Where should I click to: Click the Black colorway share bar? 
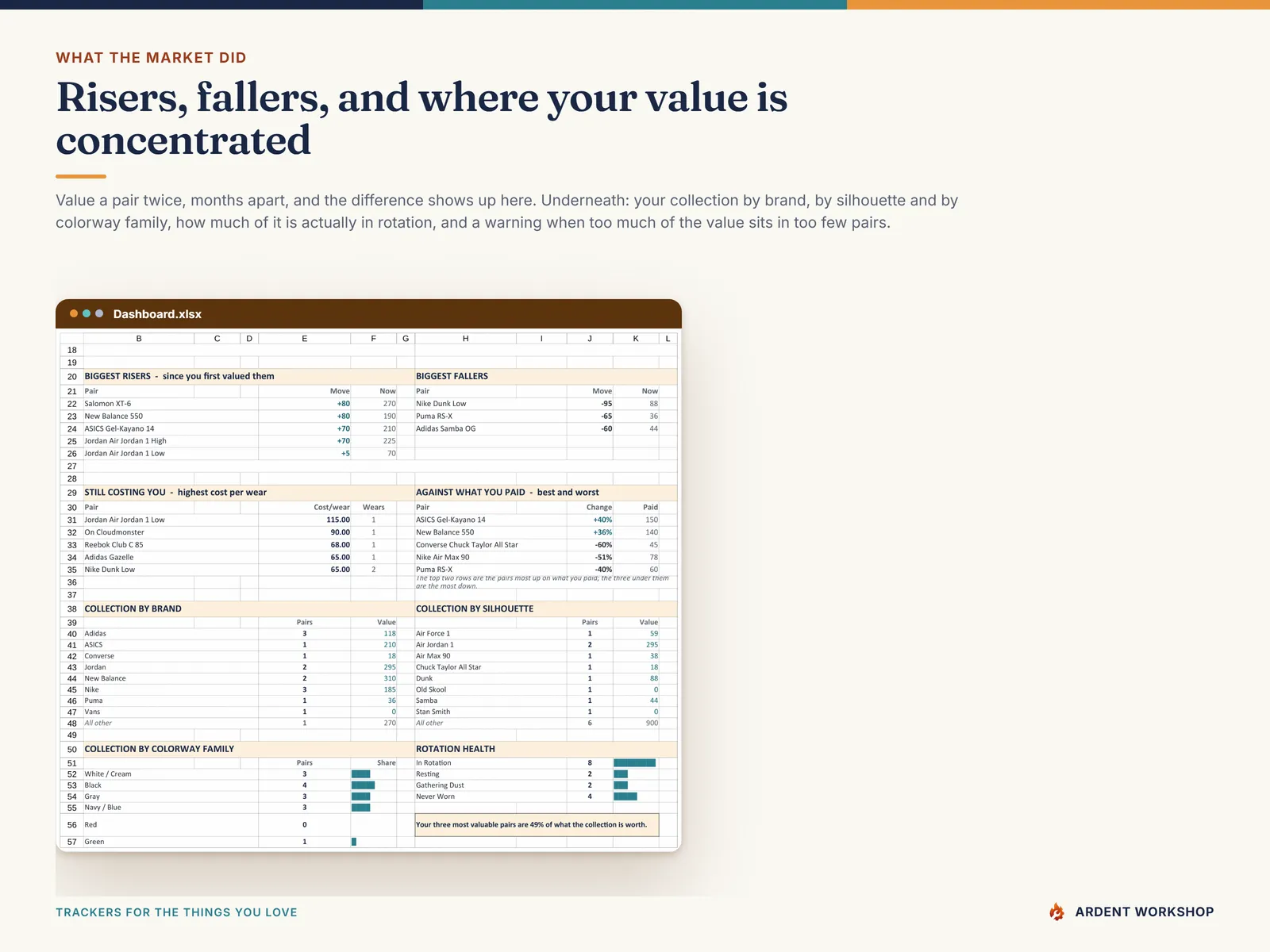coord(363,785)
